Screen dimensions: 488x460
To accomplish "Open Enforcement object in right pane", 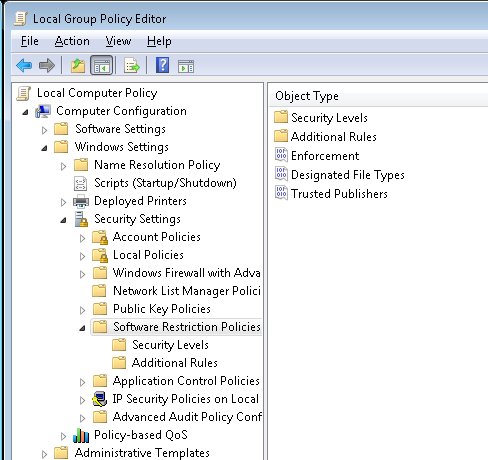I will pyautogui.click(x=325, y=156).
